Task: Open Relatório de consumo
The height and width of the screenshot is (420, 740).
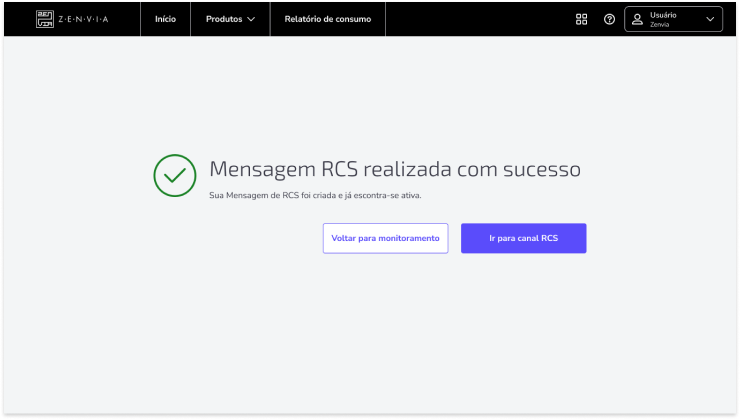Action: point(328,19)
